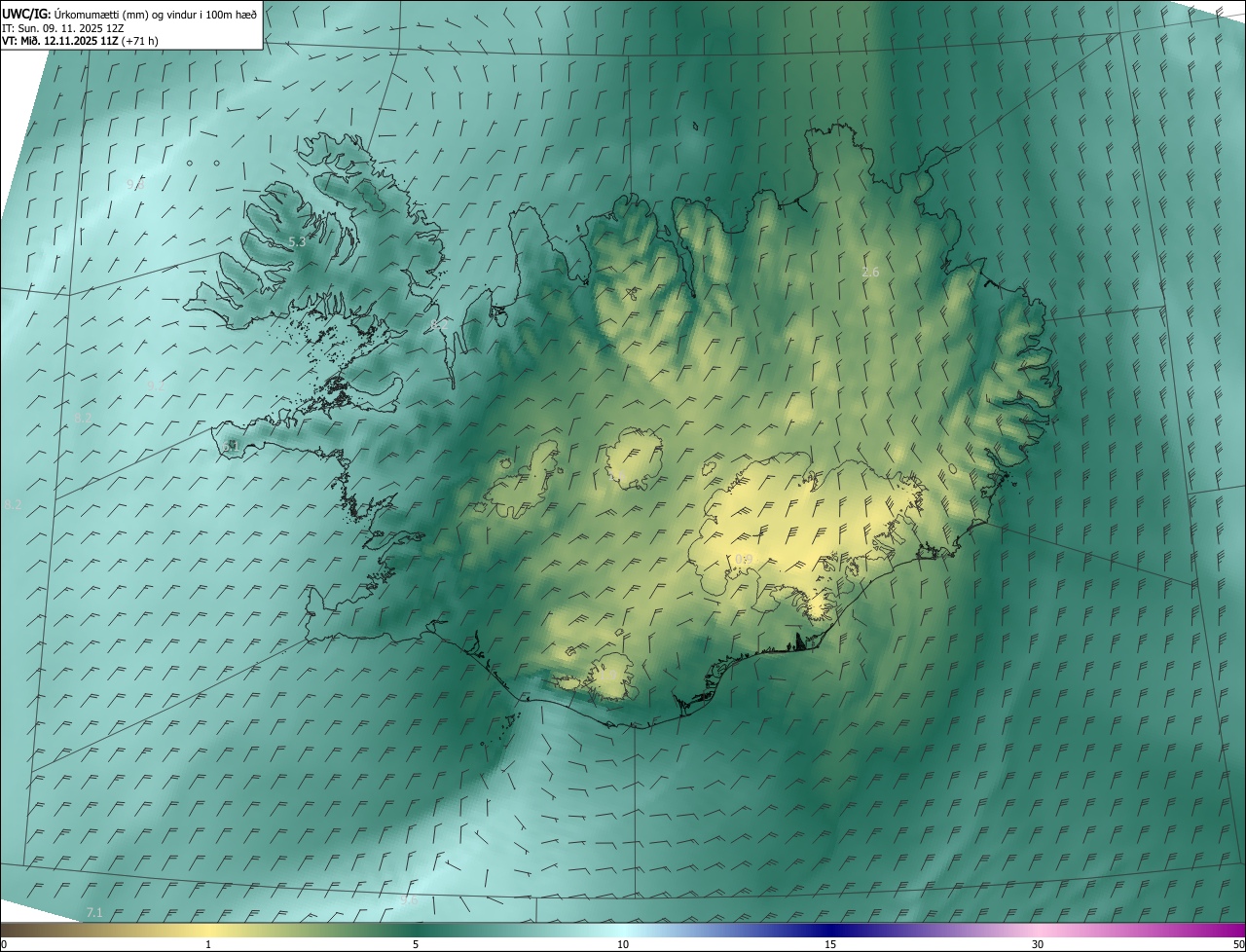Pick the dark green color at scale mark 5
This screenshot has height=952, width=1246.
point(416,930)
